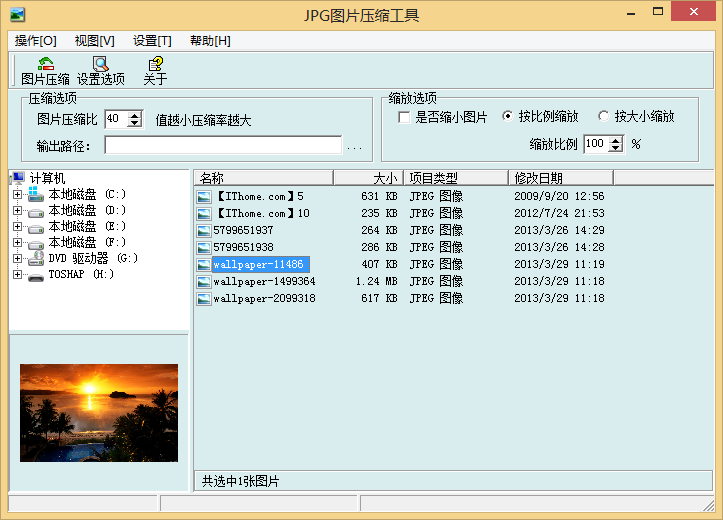Open the 视图[V] menu
The image size is (723, 520).
tap(95, 41)
